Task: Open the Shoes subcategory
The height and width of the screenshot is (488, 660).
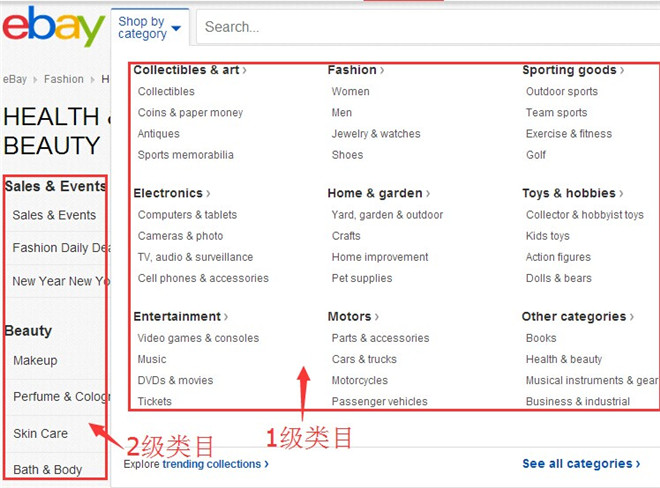Action: coord(347,155)
